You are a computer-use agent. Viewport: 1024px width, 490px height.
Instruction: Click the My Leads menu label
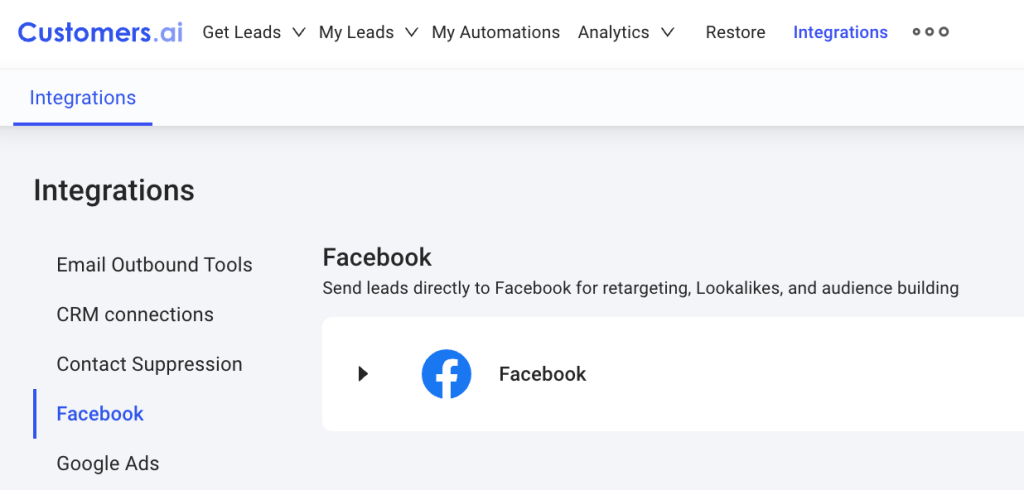357,32
